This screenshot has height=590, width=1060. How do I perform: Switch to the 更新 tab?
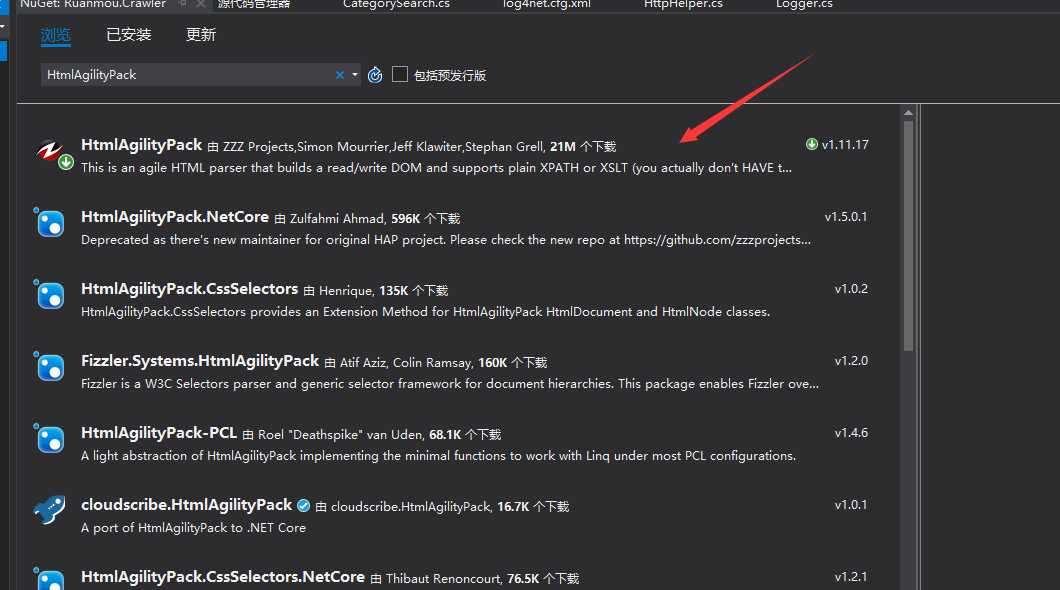[x=201, y=34]
